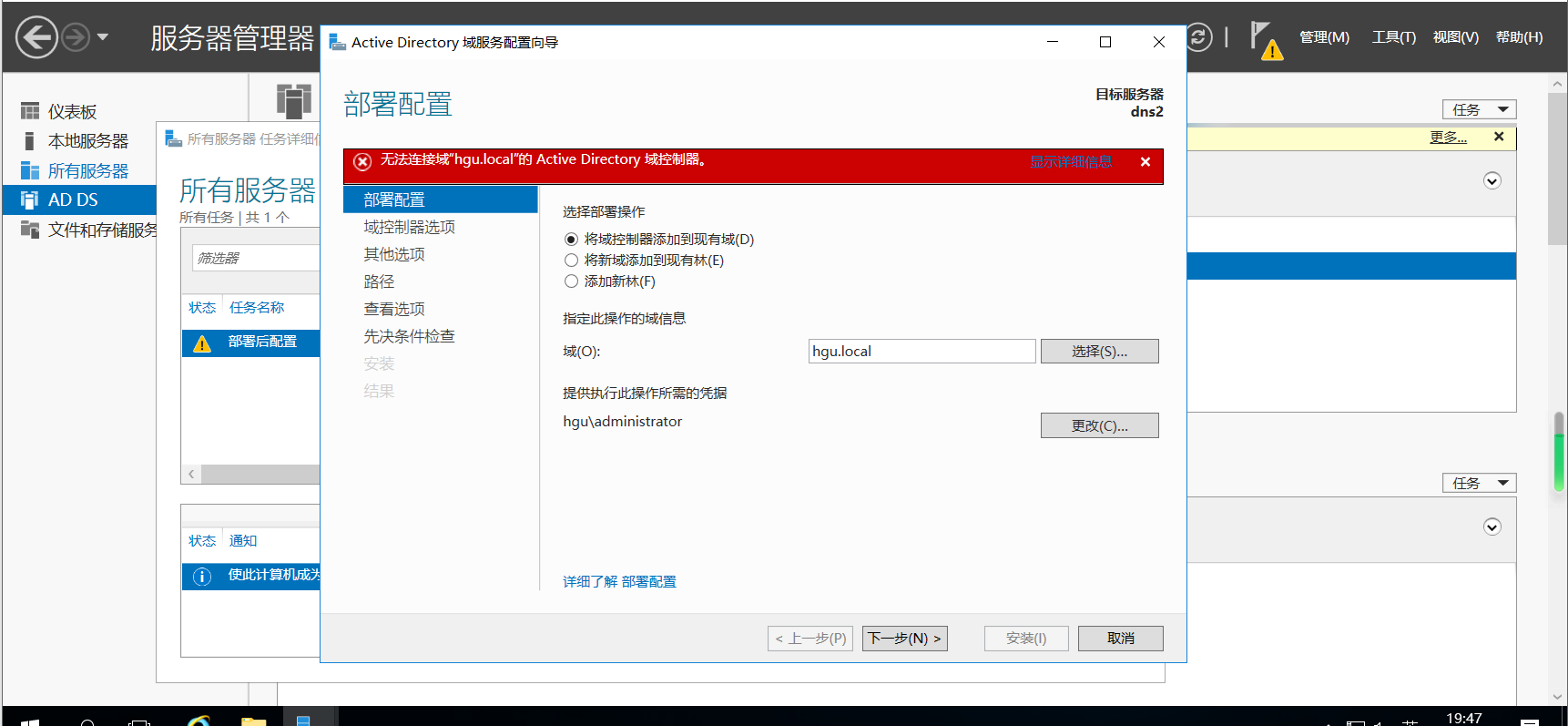Open the AD DS sidebar item

click(x=73, y=199)
